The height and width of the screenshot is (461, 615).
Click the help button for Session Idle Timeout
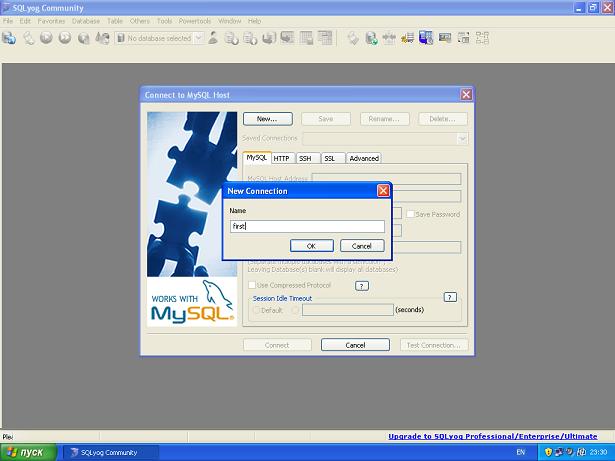pos(450,297)
